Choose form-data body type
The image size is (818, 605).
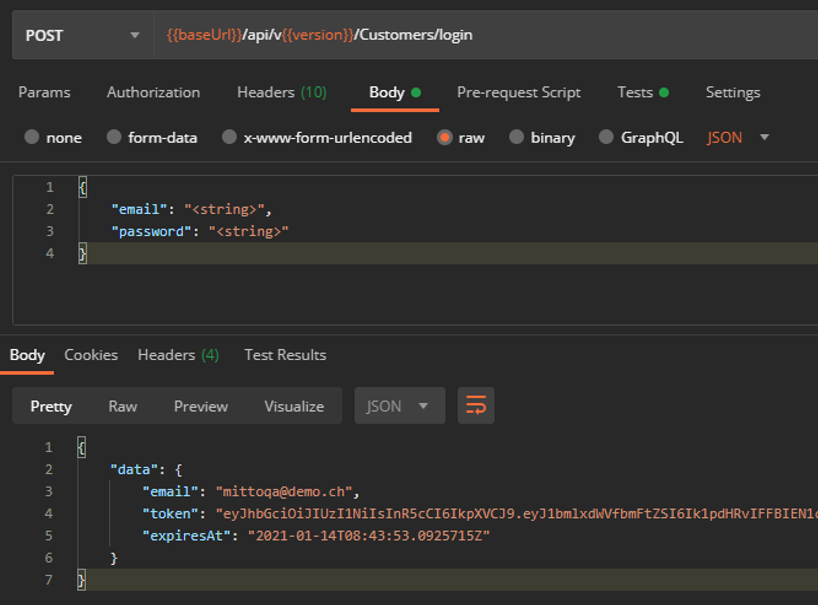[152, 137]
